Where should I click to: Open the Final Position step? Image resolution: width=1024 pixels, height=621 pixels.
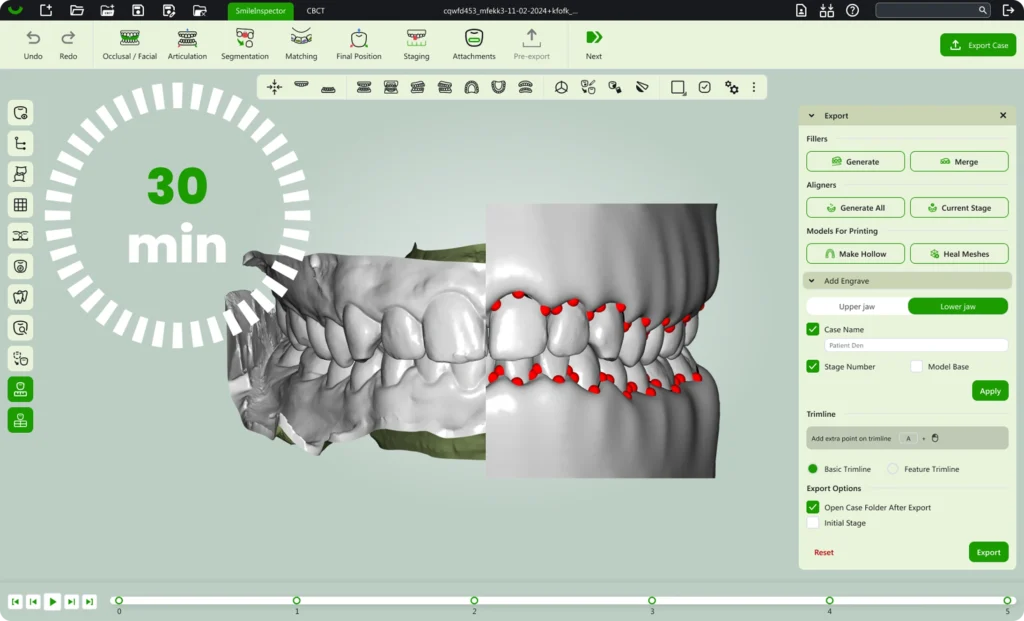[x=359, y=38]
